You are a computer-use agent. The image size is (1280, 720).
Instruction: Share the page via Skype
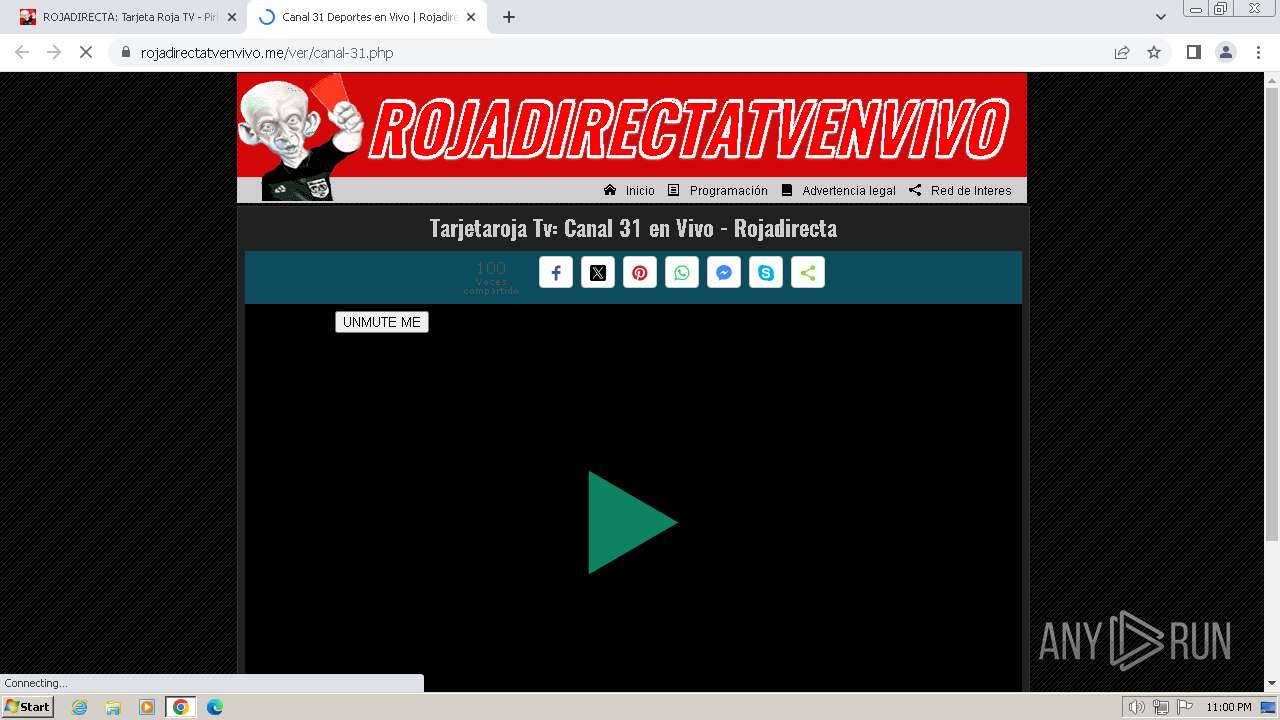pos(766,273)
